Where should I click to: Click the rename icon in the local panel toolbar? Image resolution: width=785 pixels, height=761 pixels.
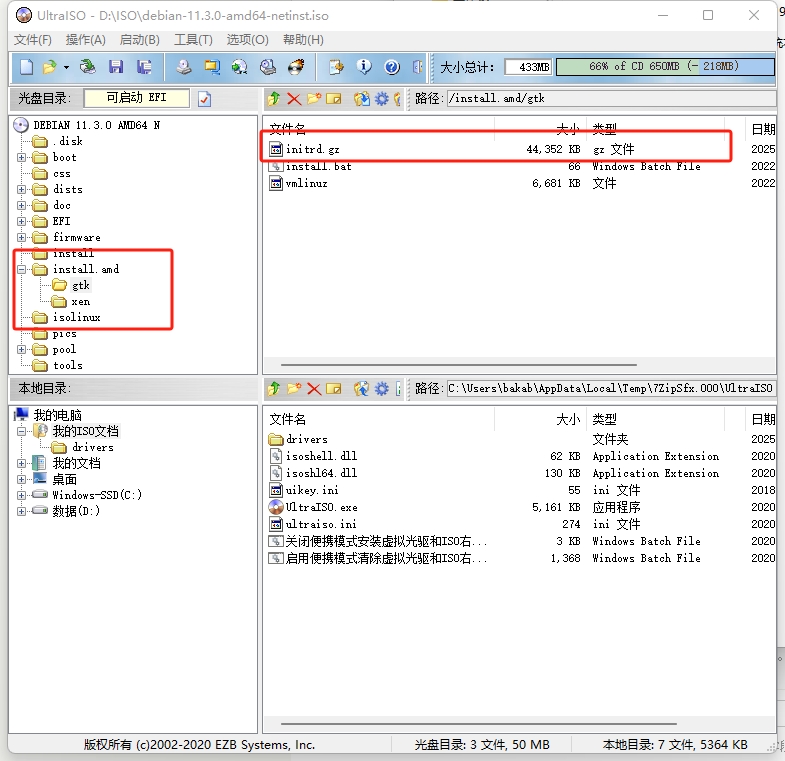334,389
